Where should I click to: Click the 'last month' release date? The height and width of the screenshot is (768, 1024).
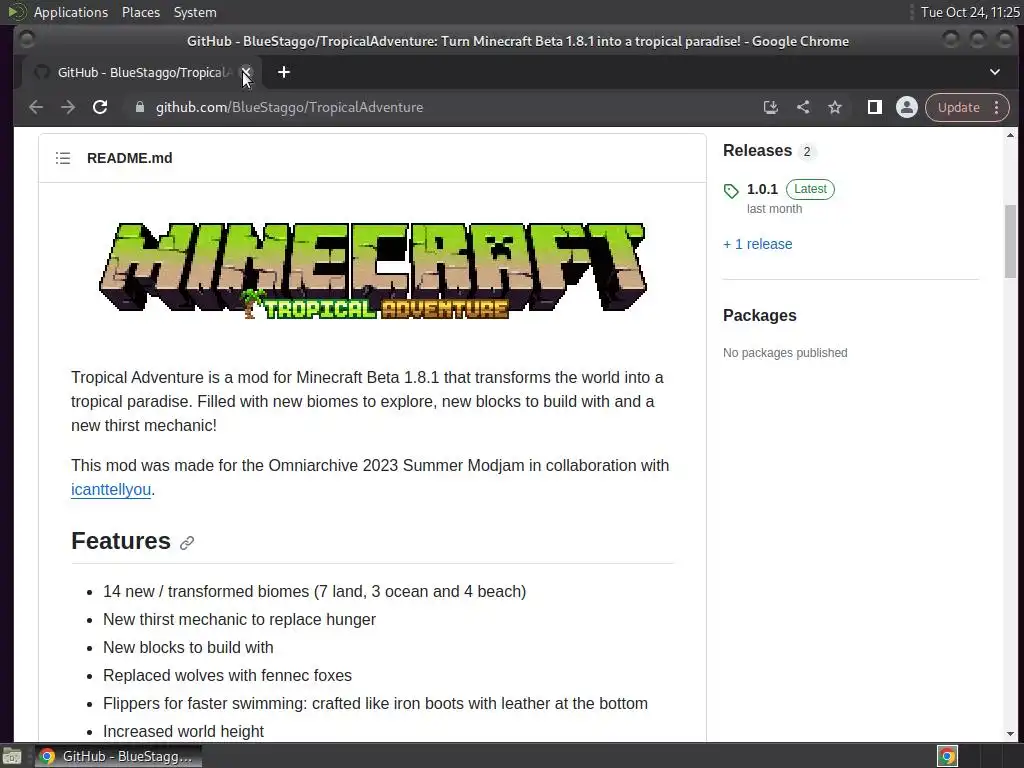(775, 209)
